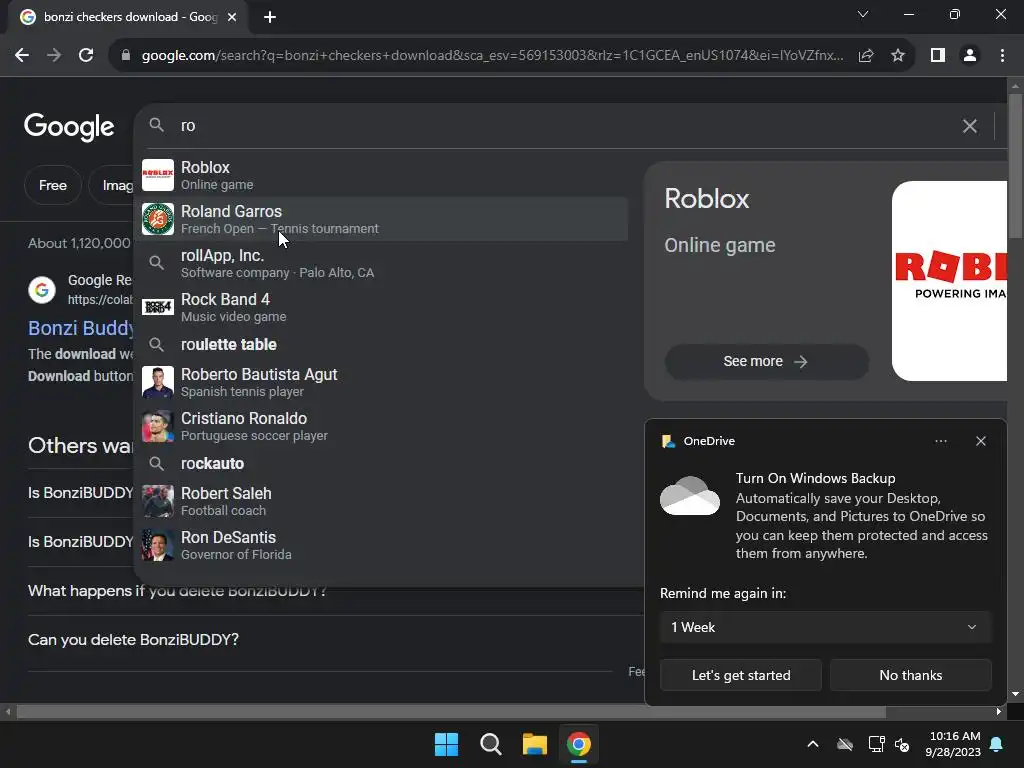Open File Explorer from taskbar

pyautogui.click(x=534, y=744)
